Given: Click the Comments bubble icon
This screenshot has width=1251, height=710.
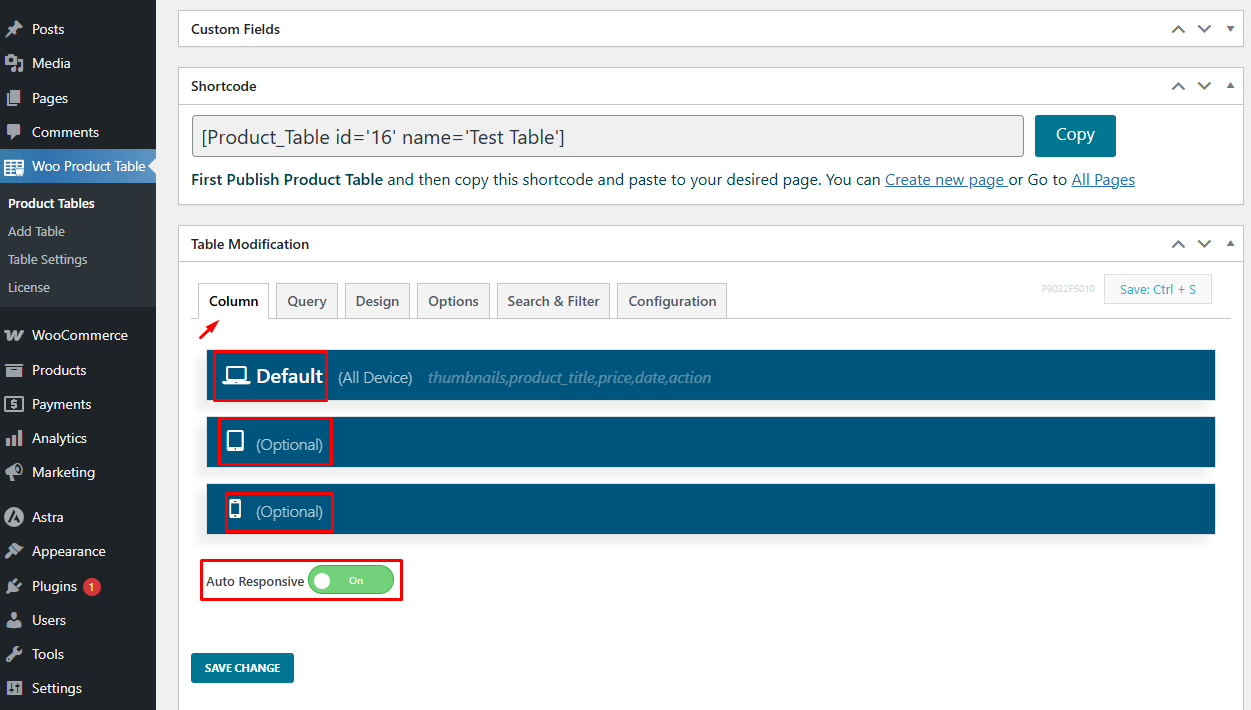Looking at the screenshot, I should (14, 132).
